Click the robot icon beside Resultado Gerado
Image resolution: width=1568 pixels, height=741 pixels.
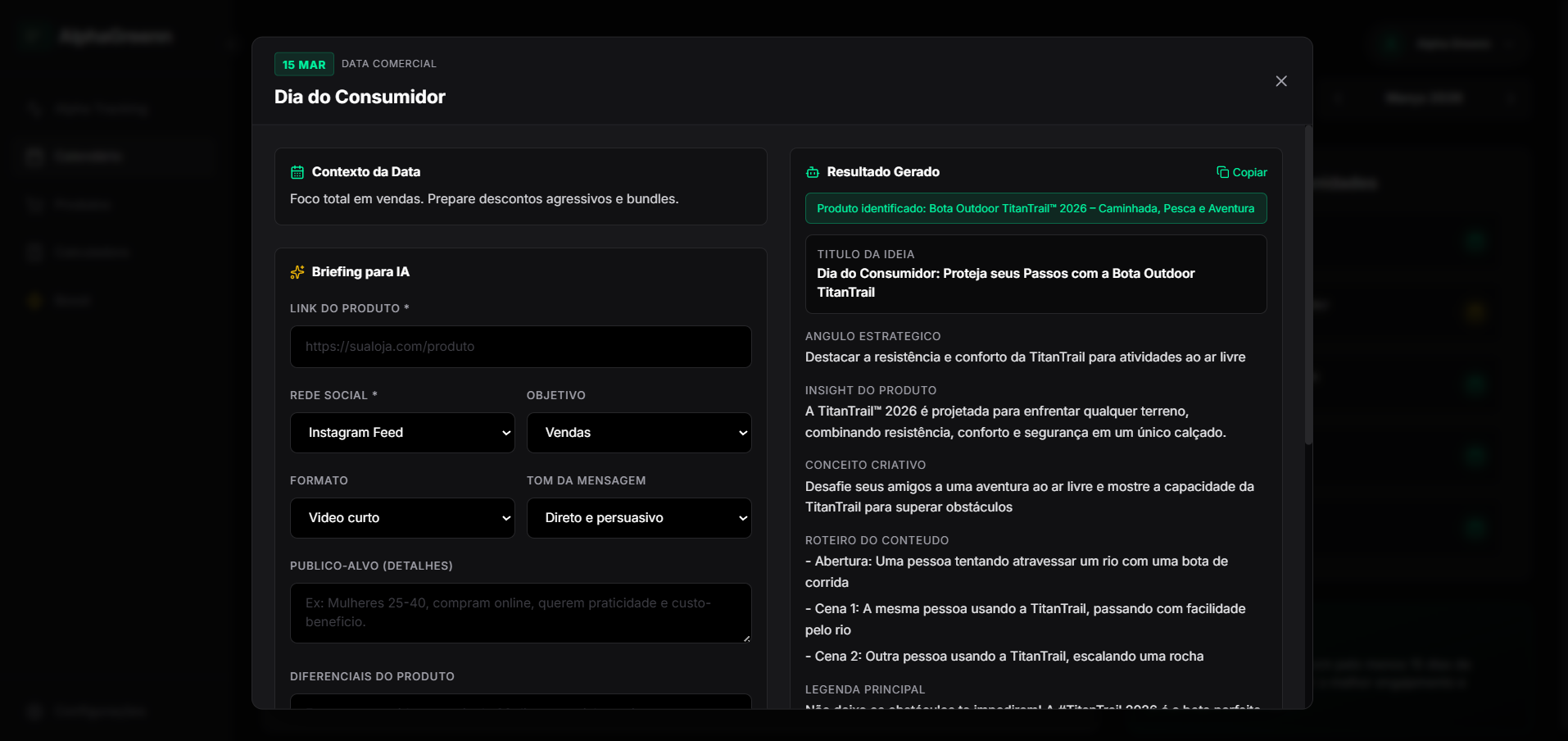[813, 172]
